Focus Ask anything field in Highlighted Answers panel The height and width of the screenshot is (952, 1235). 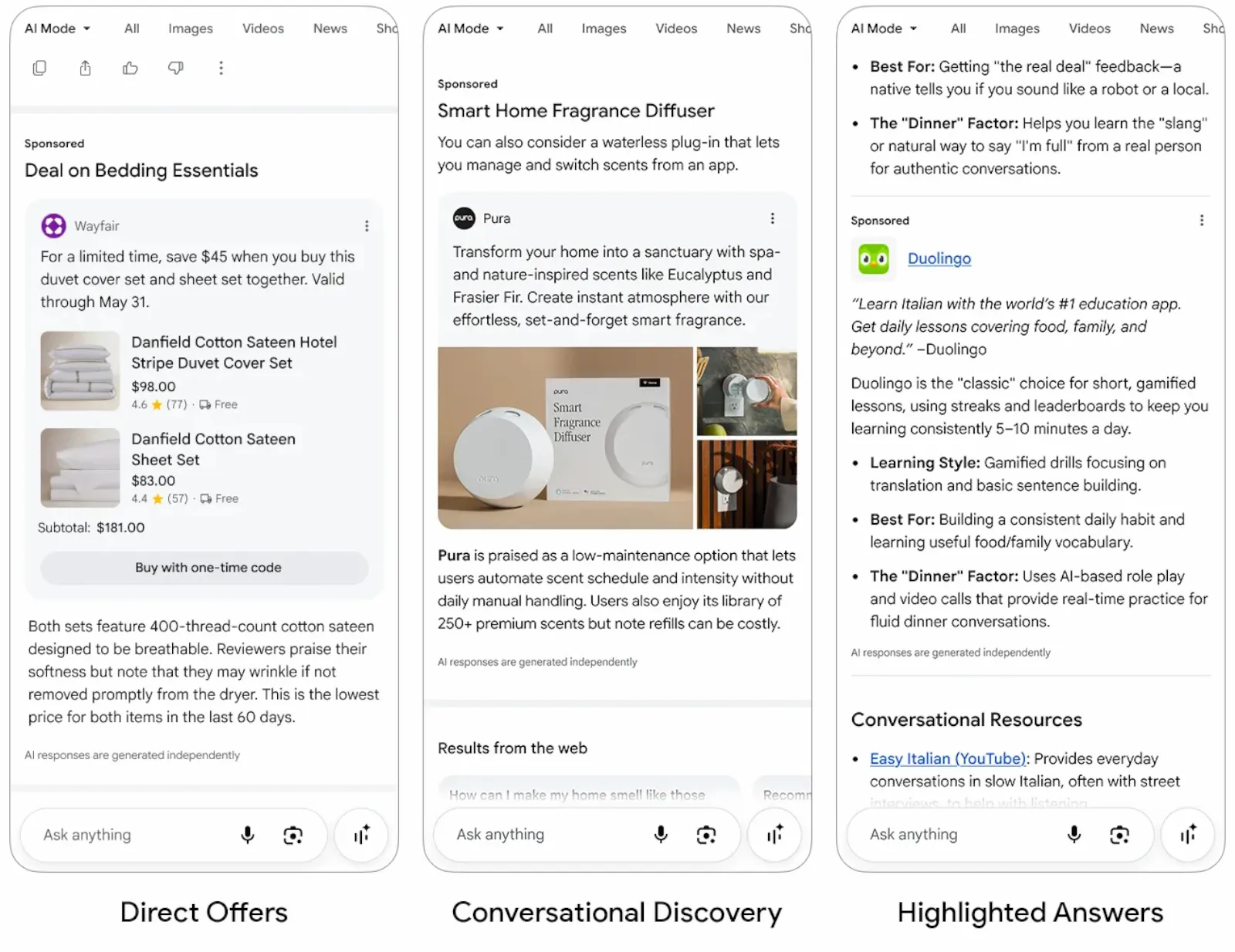(x=1000, y=834)
